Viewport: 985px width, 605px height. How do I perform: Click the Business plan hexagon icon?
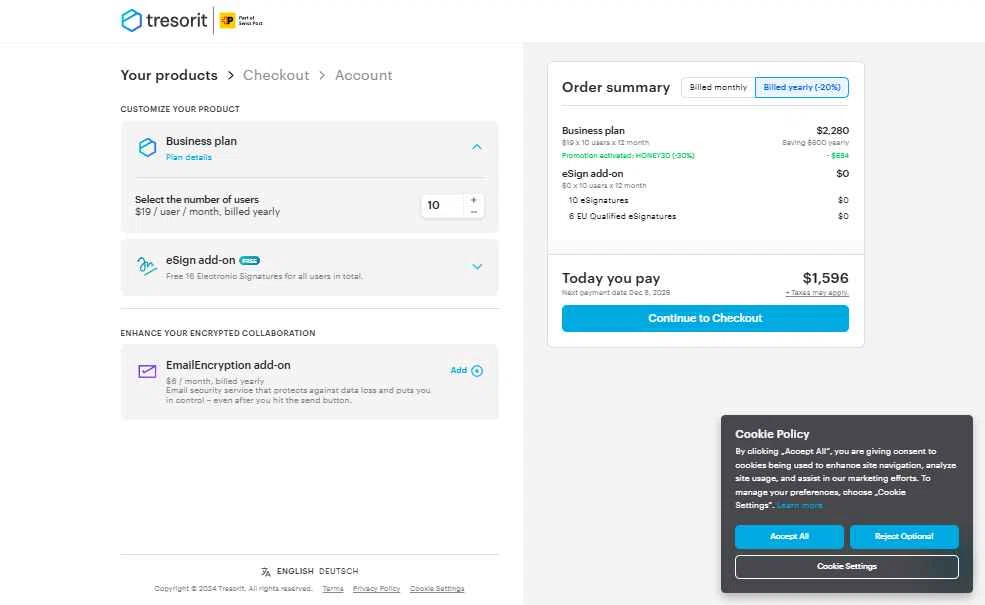click(147, 147)
